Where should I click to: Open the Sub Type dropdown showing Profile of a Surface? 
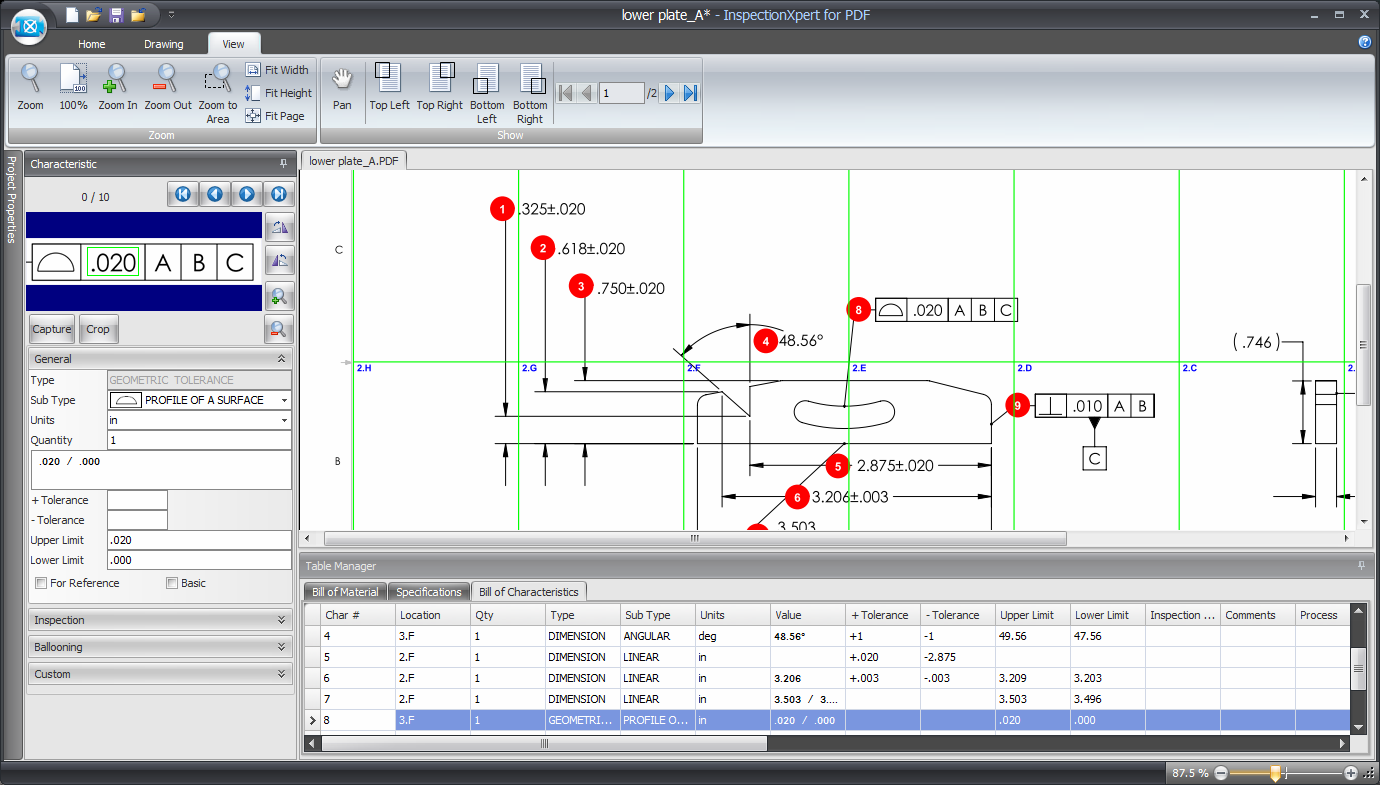click(284, 400)
